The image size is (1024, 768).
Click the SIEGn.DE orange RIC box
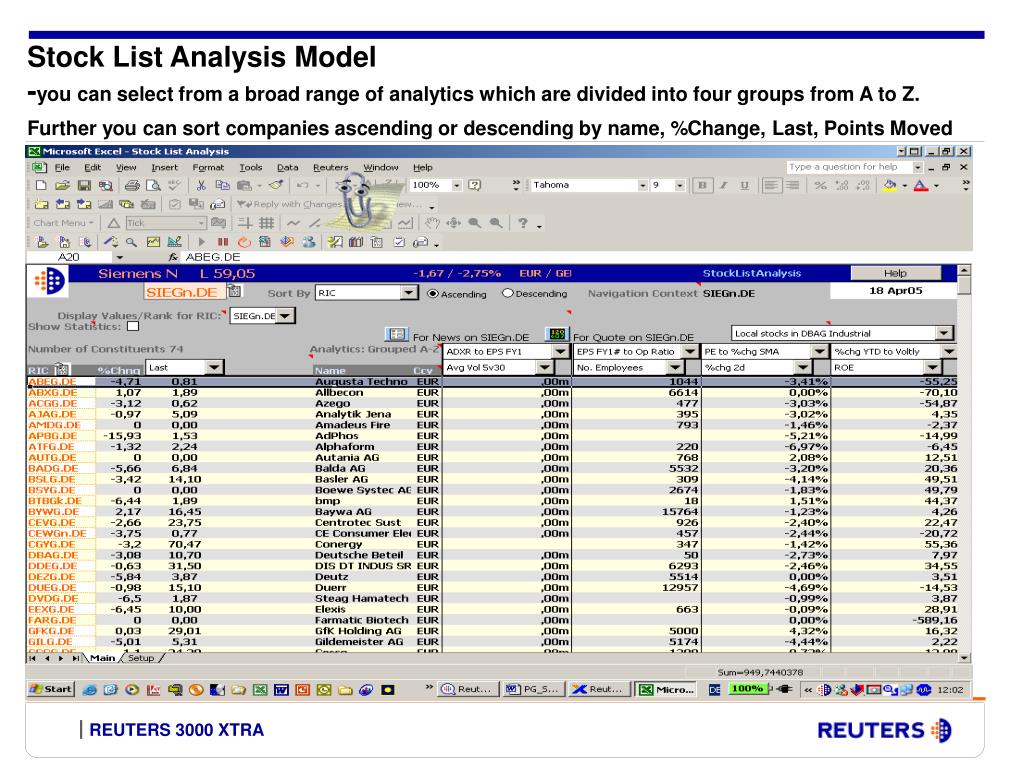181,292
